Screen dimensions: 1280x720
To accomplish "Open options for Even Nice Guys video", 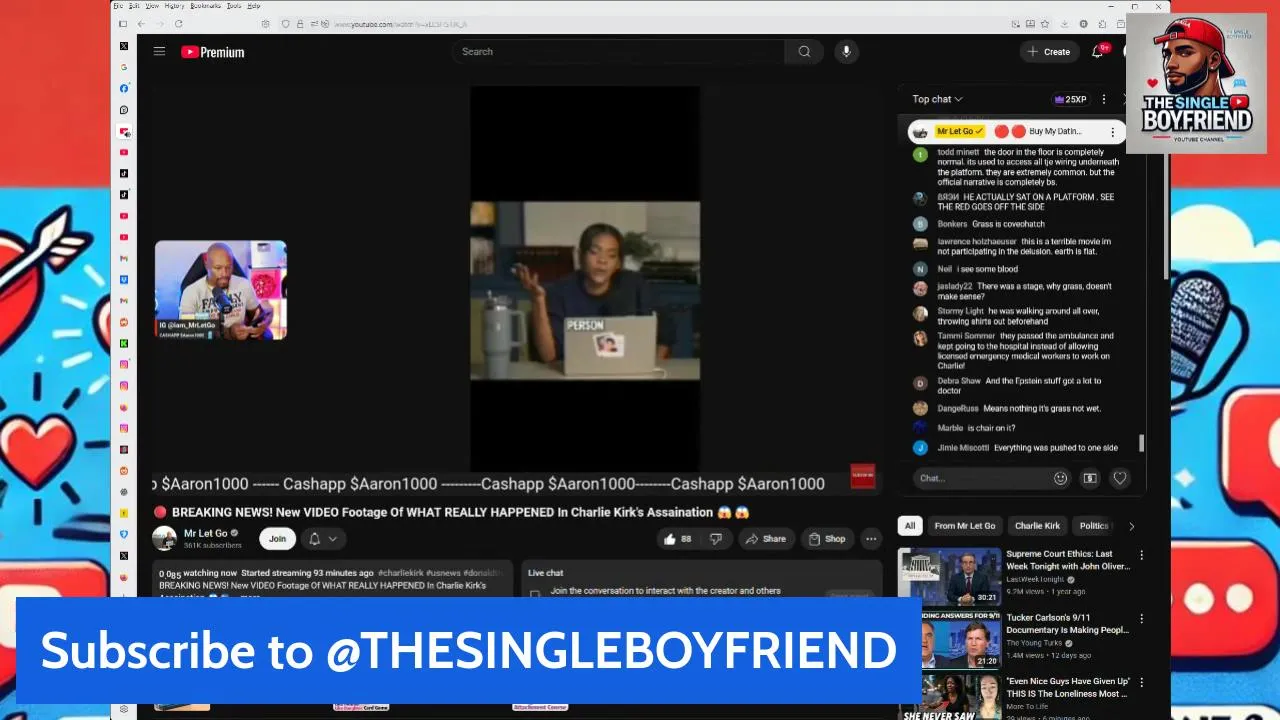I will (1141, 683).
